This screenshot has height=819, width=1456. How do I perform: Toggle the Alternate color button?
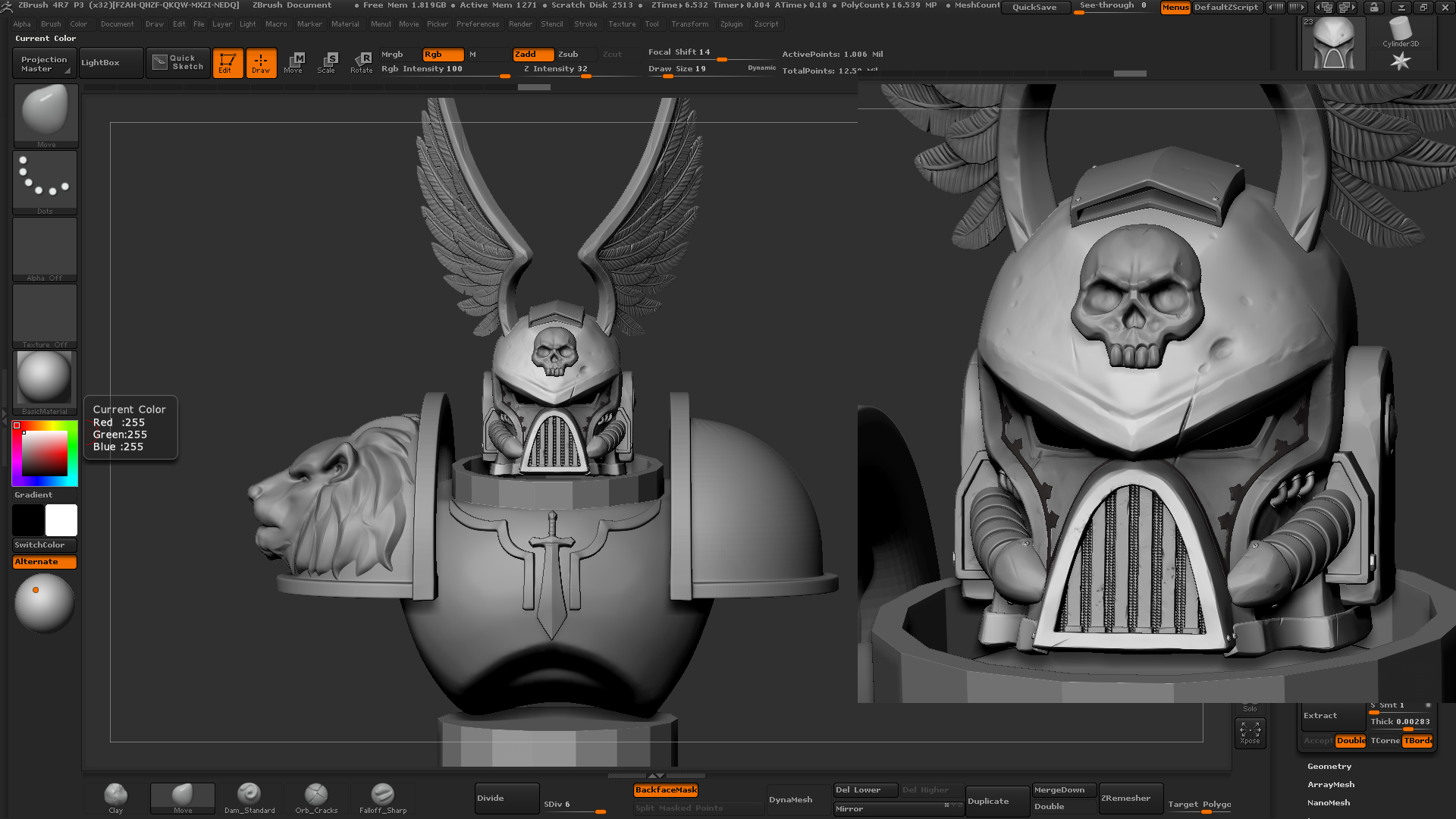click(45, 562)
